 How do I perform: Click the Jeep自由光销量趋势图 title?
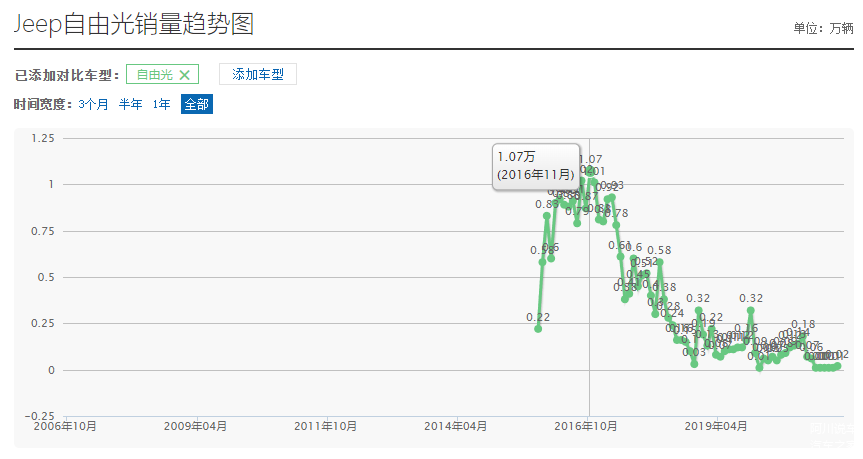(133, 24)
